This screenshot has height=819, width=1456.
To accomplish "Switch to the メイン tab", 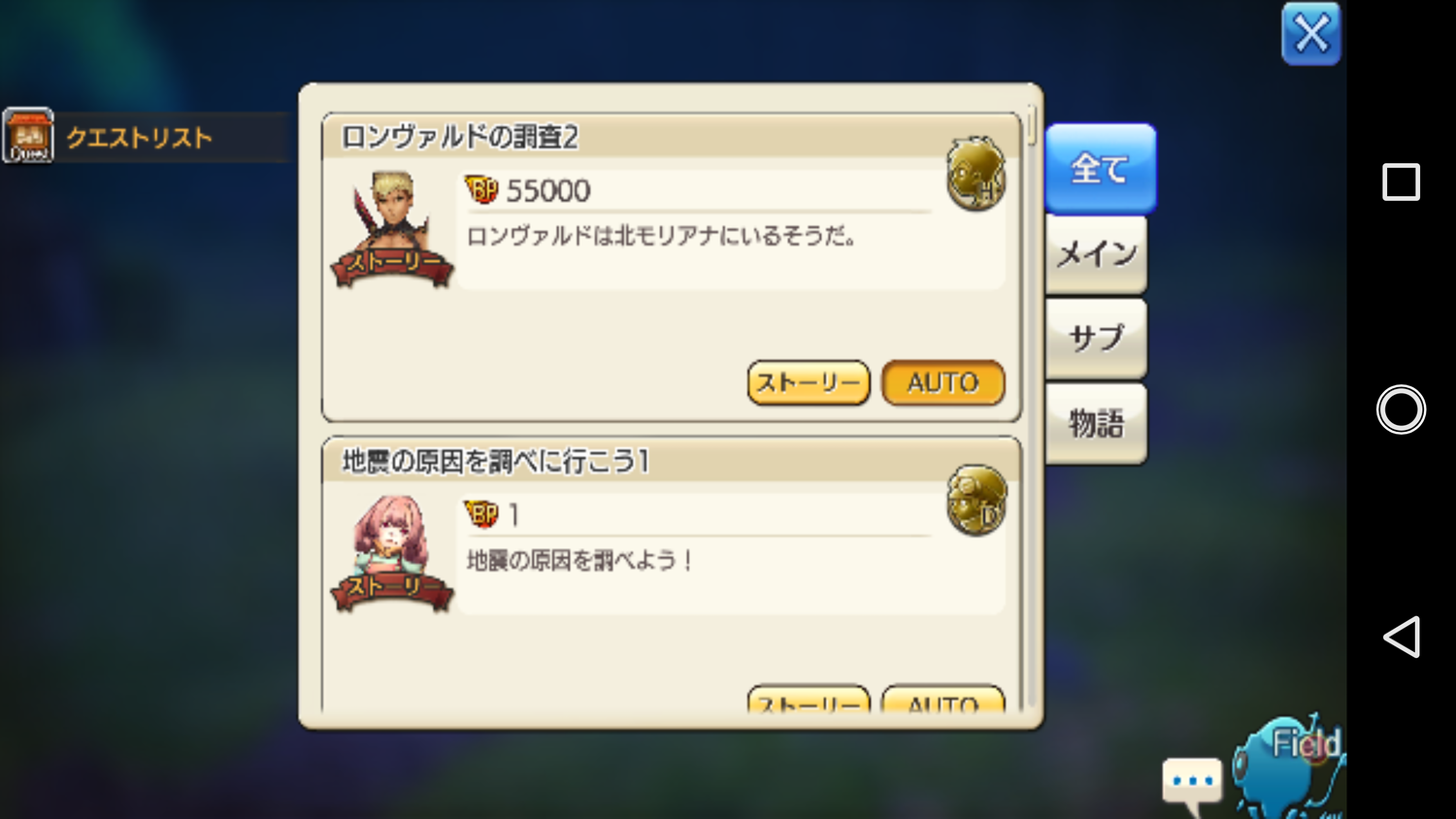I will (1097, 254).
